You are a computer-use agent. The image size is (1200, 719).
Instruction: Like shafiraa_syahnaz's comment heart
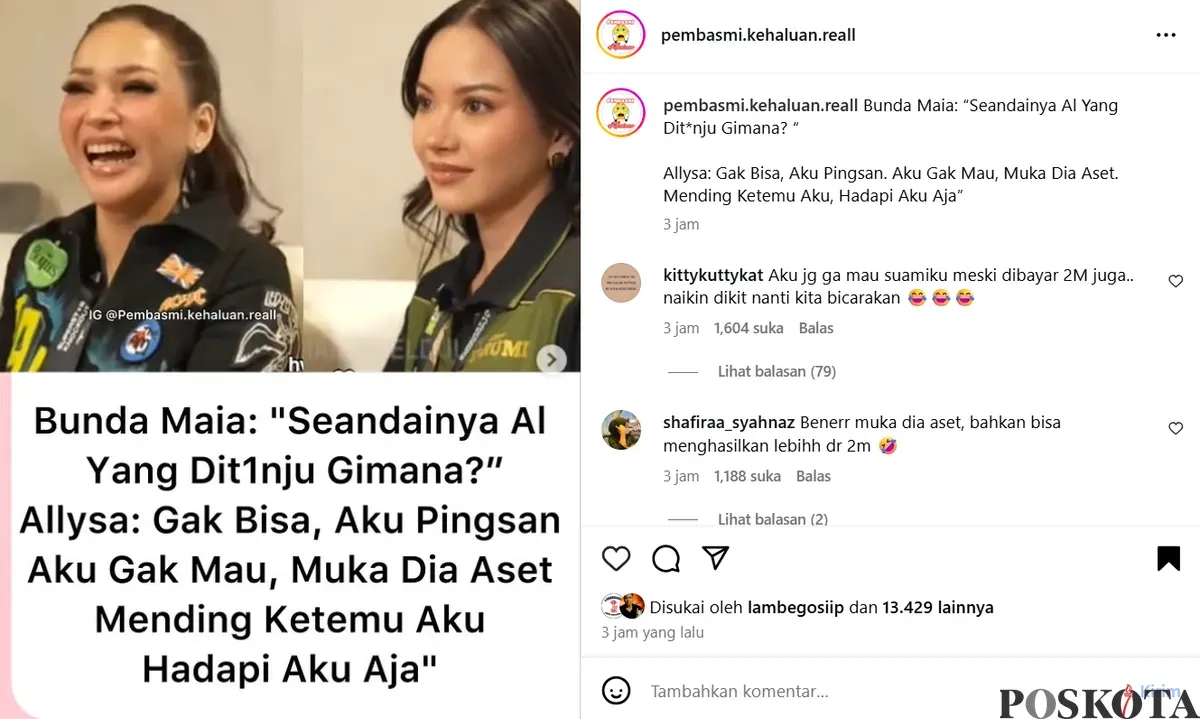(1176, 429)
